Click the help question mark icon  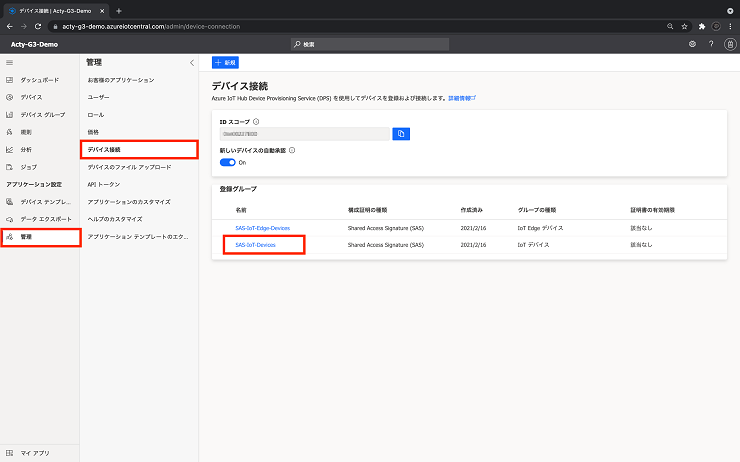(711, 44)
